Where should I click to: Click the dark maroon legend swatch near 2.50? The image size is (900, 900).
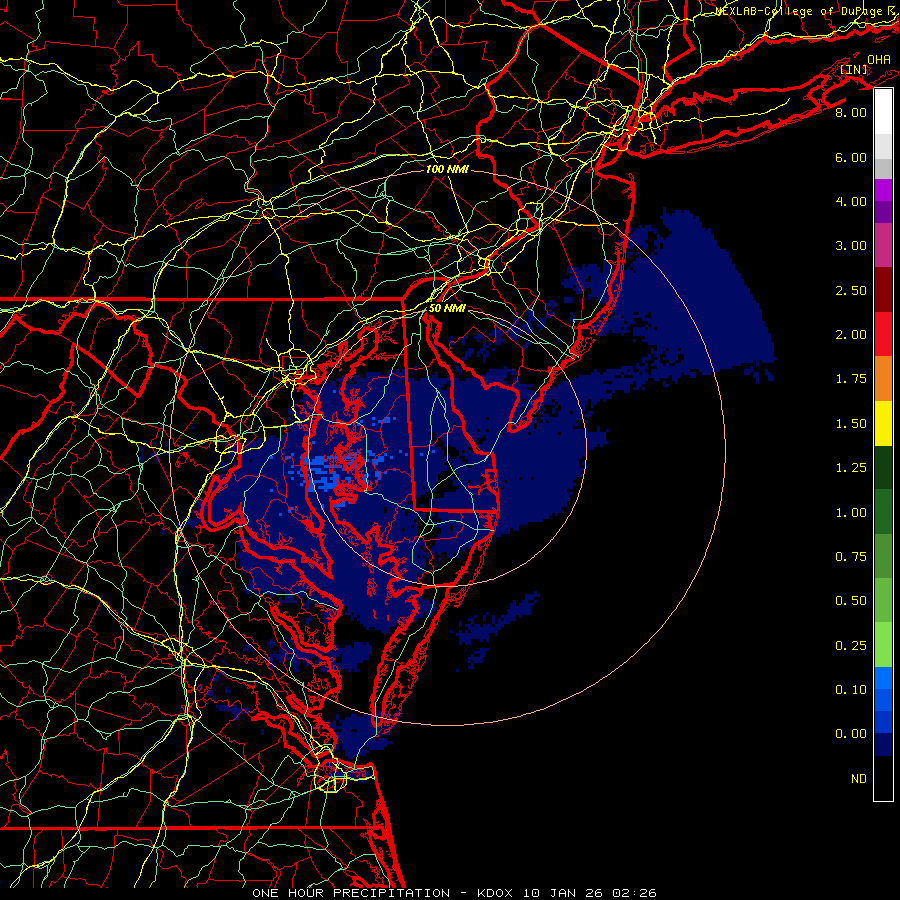coord(883,290)
